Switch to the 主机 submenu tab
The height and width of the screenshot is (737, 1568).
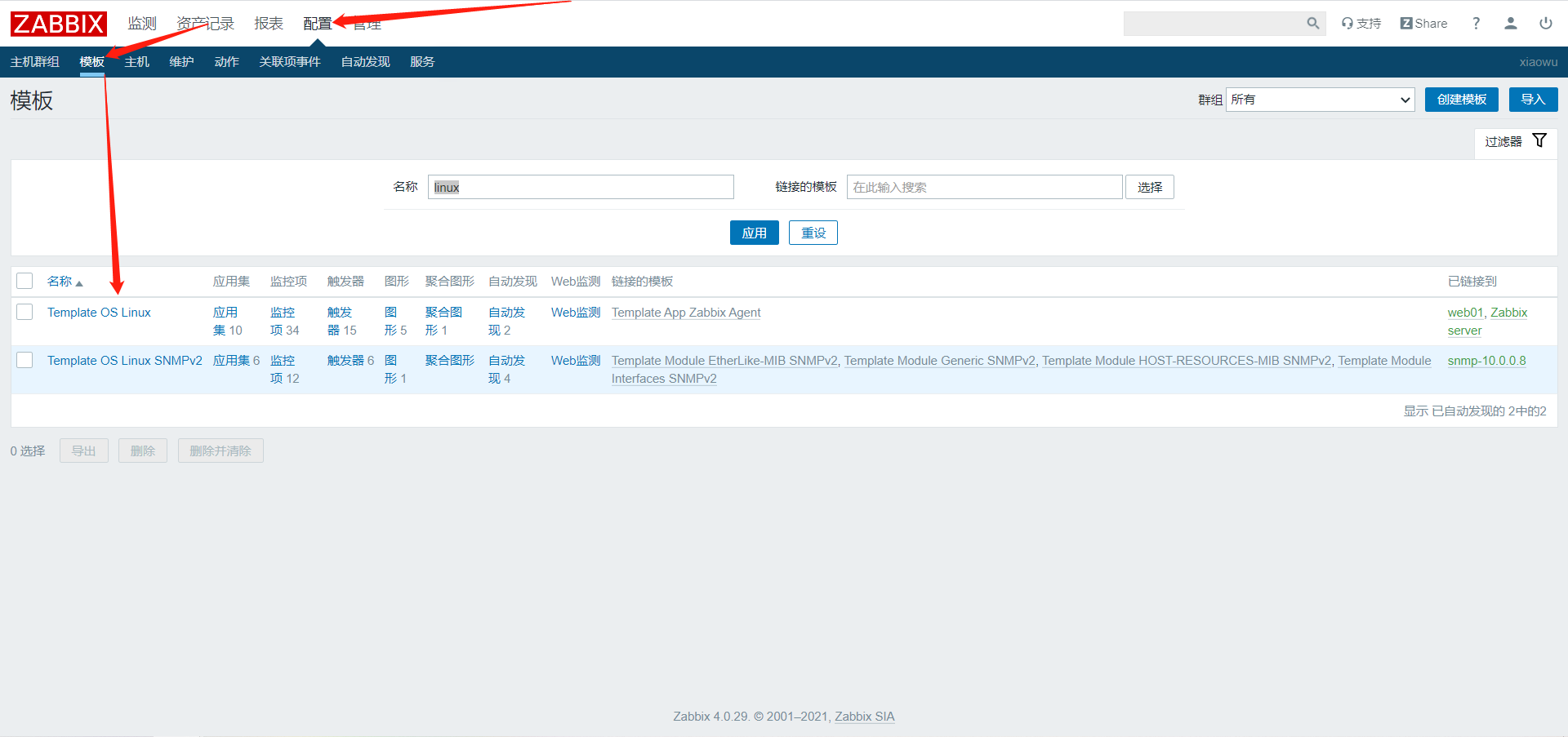(136, 62)
